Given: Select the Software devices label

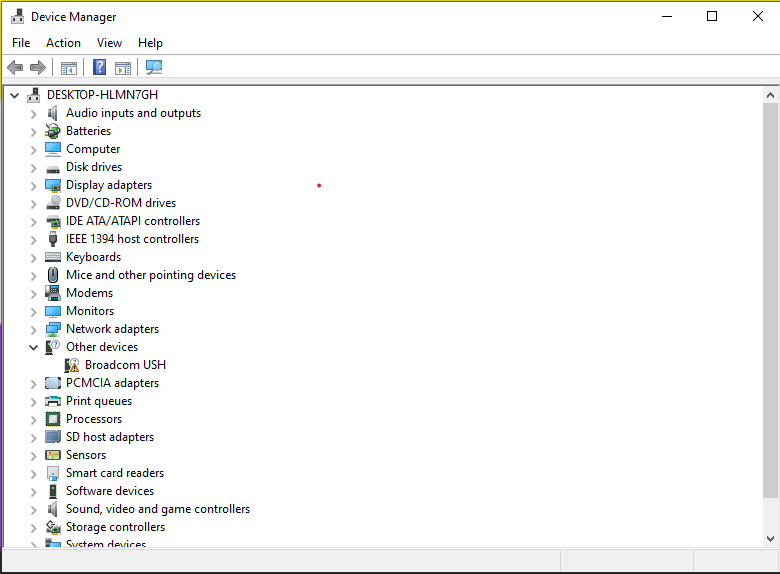Looking at the screenshot, I should 110,491.
